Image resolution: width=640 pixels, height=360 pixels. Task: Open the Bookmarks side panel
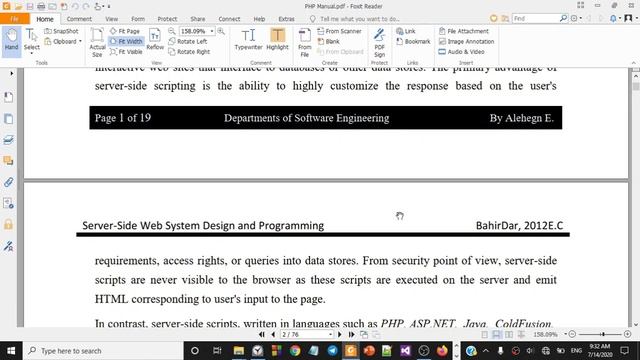tap(8, 97)
